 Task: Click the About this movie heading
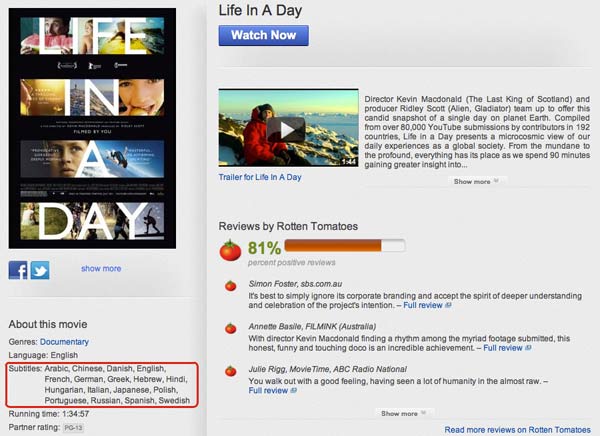coord(48,324)
